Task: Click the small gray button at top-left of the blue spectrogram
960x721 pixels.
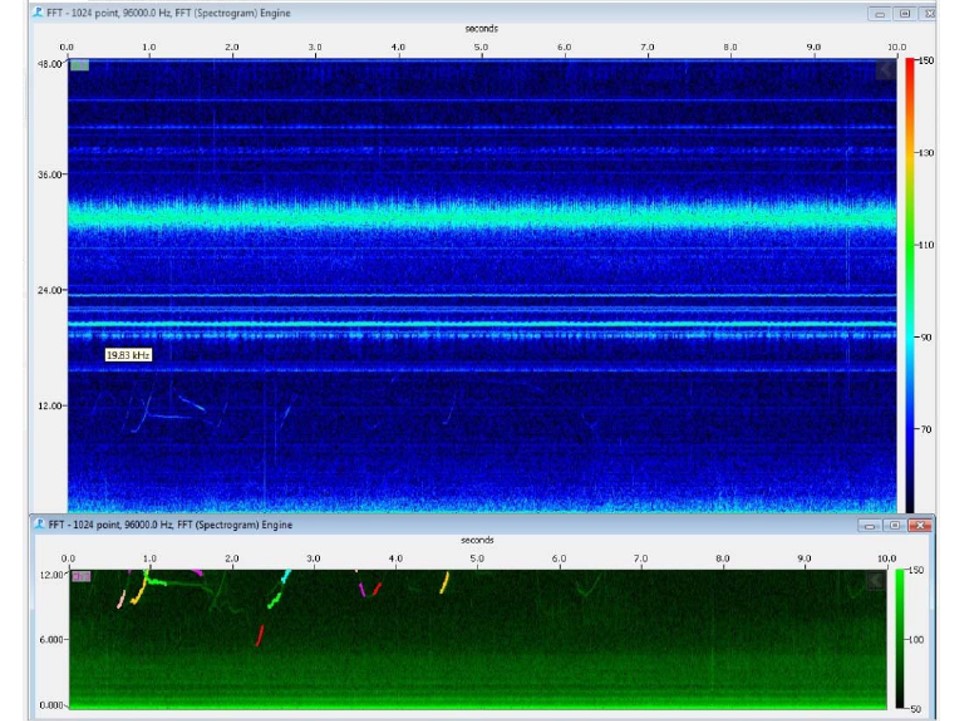Action: [79, 65]
